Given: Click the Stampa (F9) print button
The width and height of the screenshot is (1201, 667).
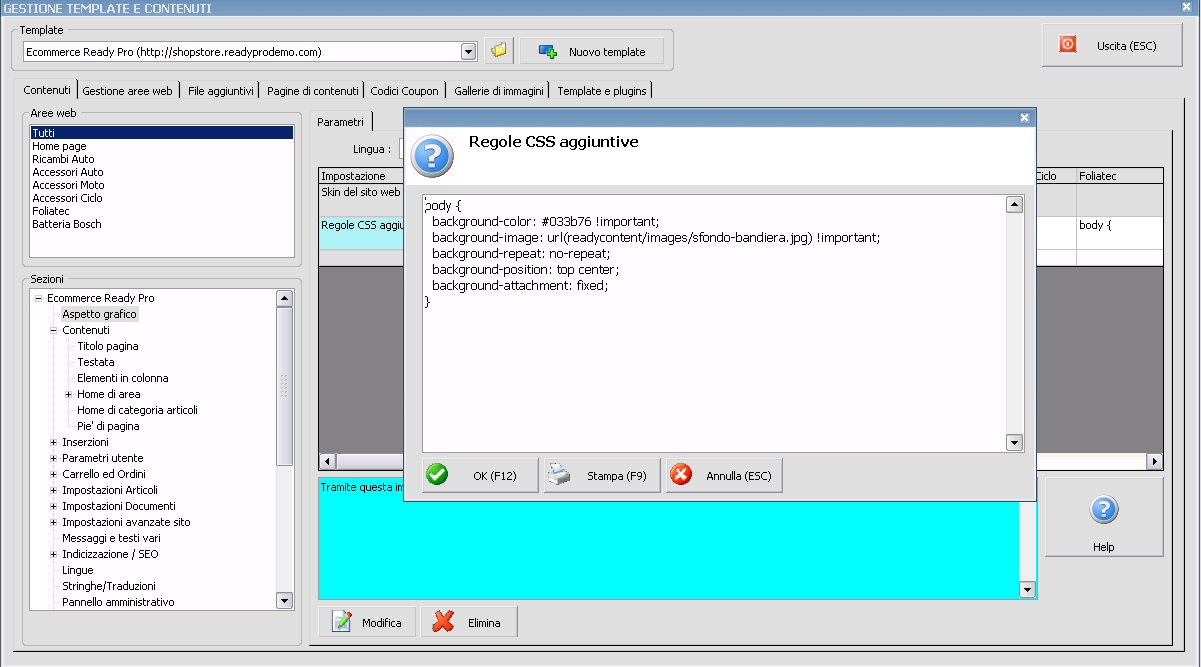Looking at the screenshot, I should (x=602, y=475).
